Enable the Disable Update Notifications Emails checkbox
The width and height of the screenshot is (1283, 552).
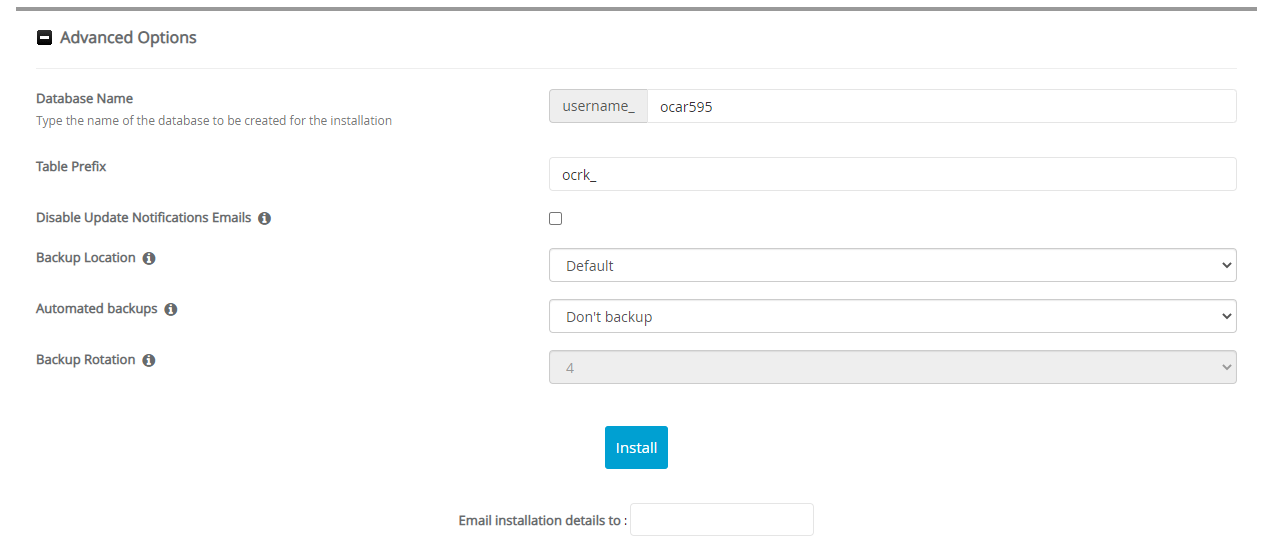pos(556,218)
